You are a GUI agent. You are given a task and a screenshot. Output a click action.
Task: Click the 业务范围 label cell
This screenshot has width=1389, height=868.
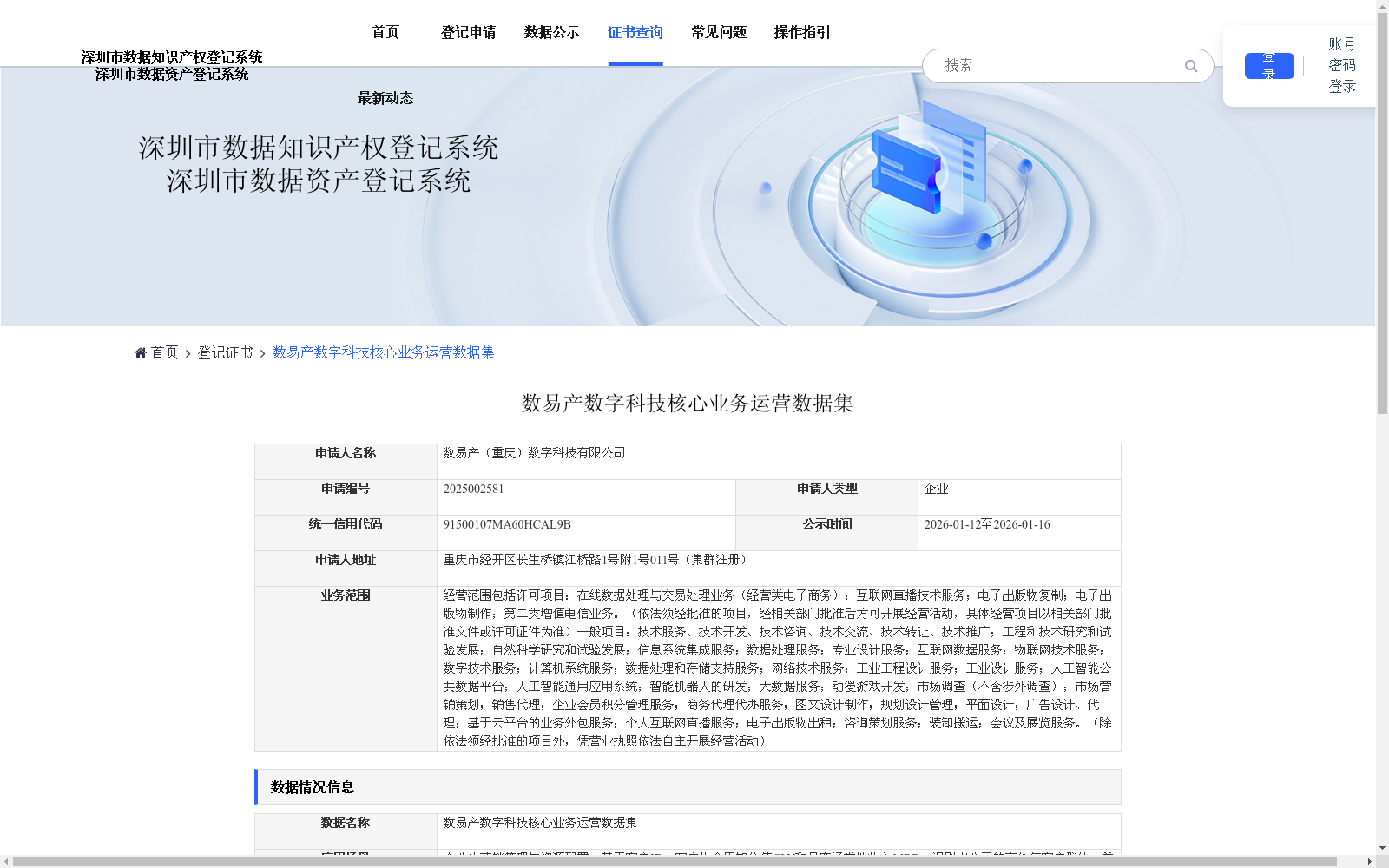[346, 668]
